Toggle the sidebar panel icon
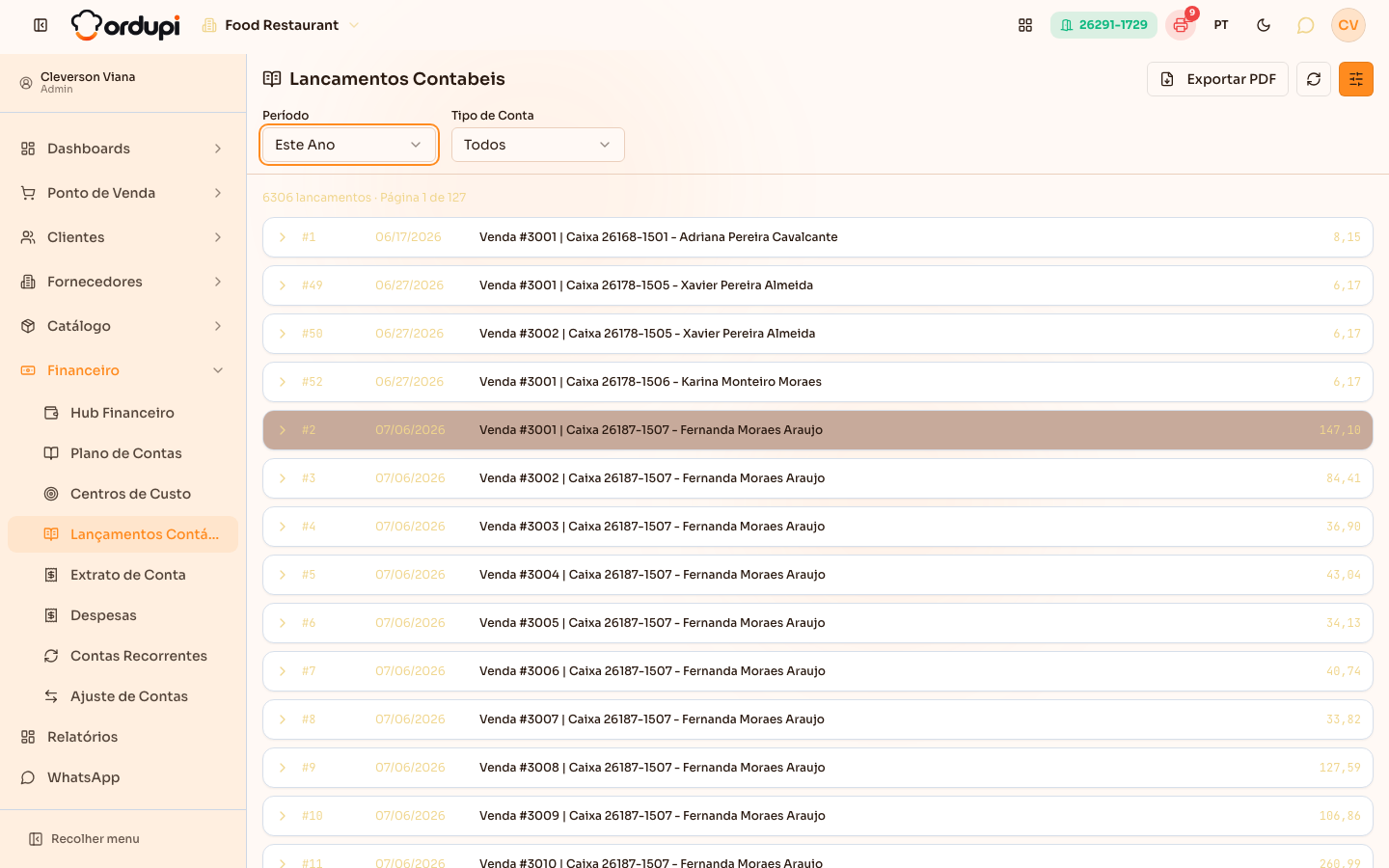 [x=41, y=25]
